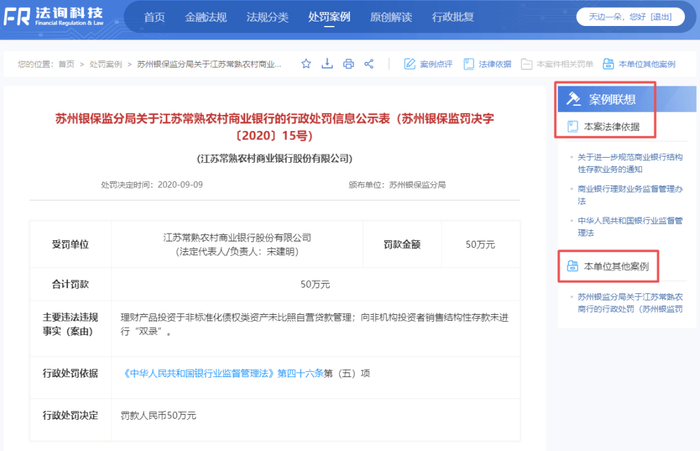Image resolution: width=700 pixels, height=451 pixels.
Task: Open 法律依据 in the toolbar
Action: tap(495, 64)
